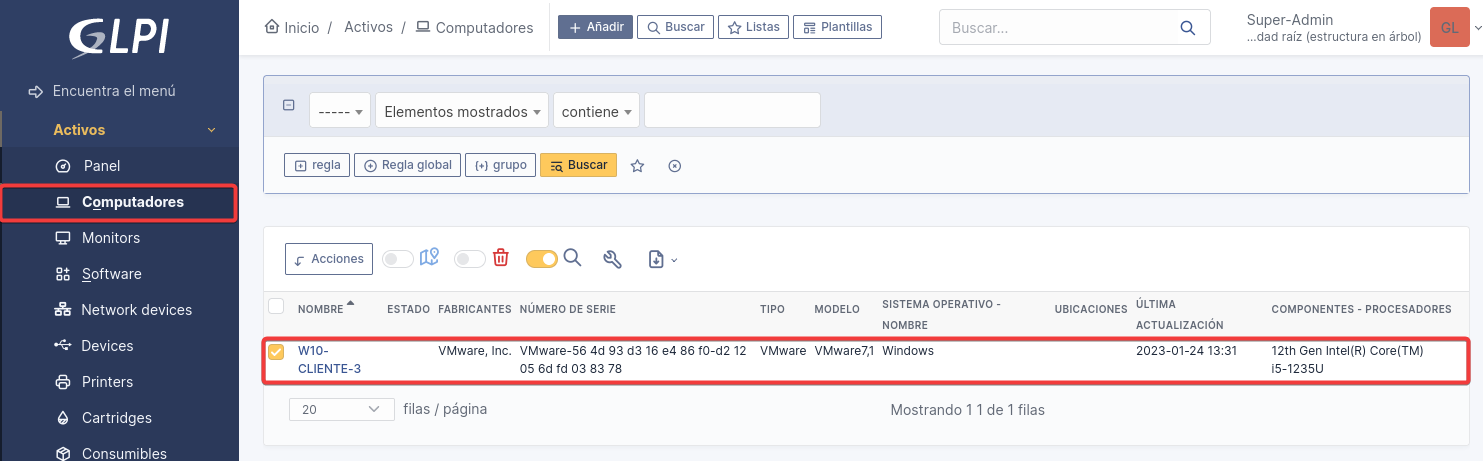The width and height of the screenshot is (1483, 461).
Task: Expand the export file dropdown
Action: click(x=662, y=259)
